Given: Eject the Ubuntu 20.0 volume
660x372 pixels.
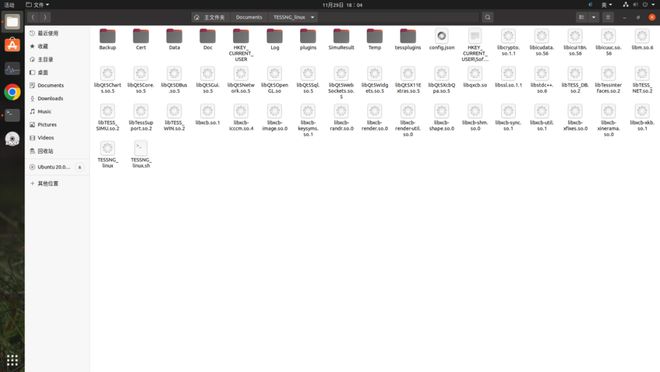Looking at the screenshot, I should click(x=80, y=167).
